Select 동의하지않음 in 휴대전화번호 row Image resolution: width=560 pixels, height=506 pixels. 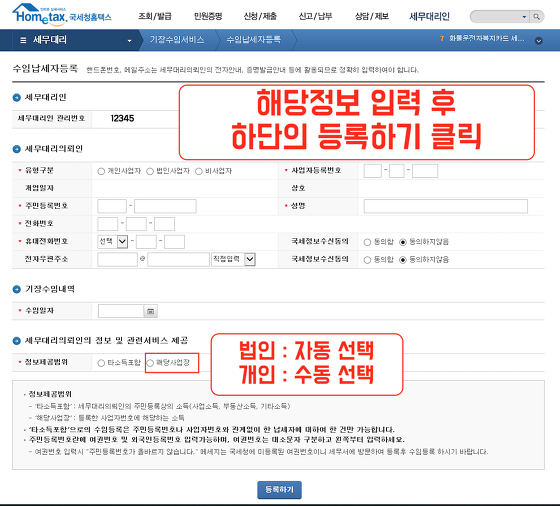pos(403,242)
